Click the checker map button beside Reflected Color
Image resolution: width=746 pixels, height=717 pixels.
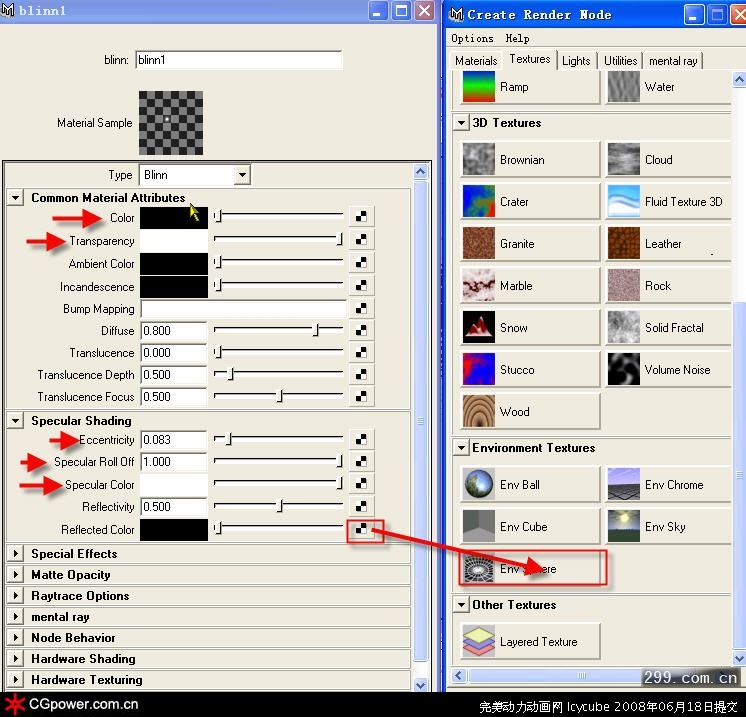(361, 529)
